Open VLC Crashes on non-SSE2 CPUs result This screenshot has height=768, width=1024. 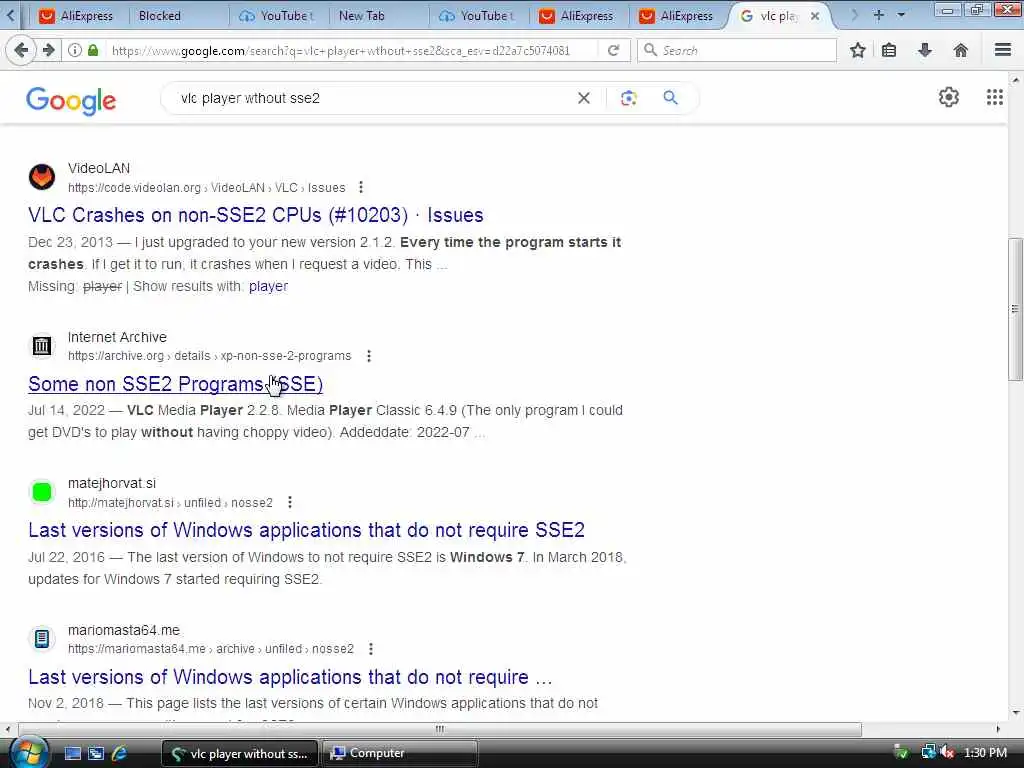(256, 215)
